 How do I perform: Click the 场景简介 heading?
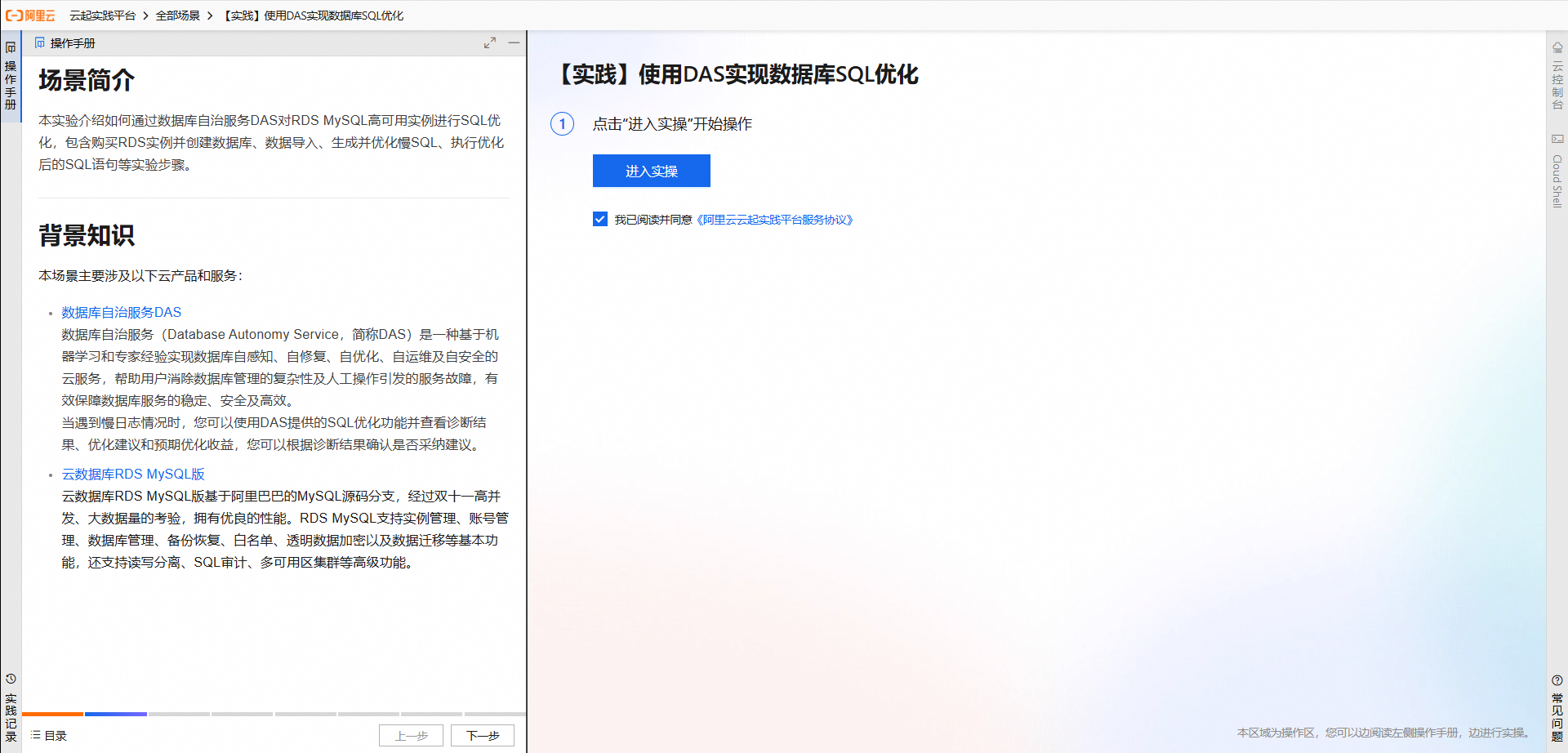coord(87,80)
